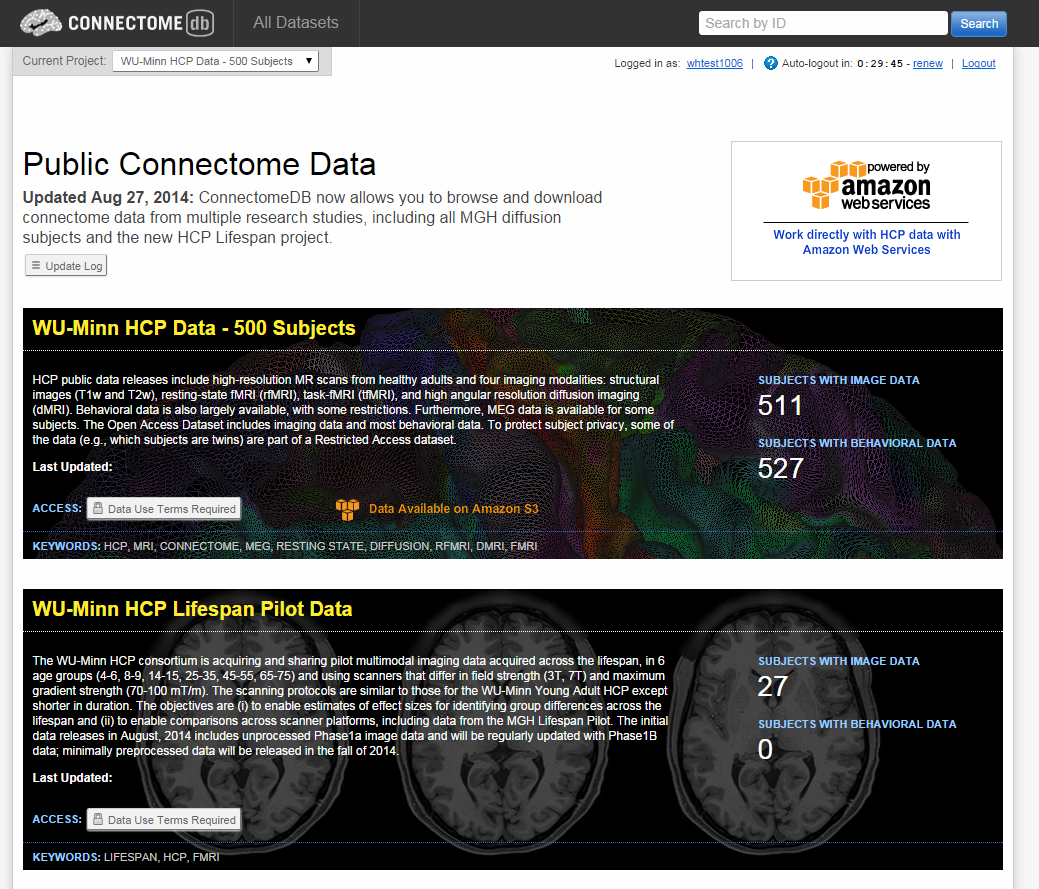Viewport: 1039px width, 889px height.
Task: Switch to the All Datasets tab
Action: [295, 22]
